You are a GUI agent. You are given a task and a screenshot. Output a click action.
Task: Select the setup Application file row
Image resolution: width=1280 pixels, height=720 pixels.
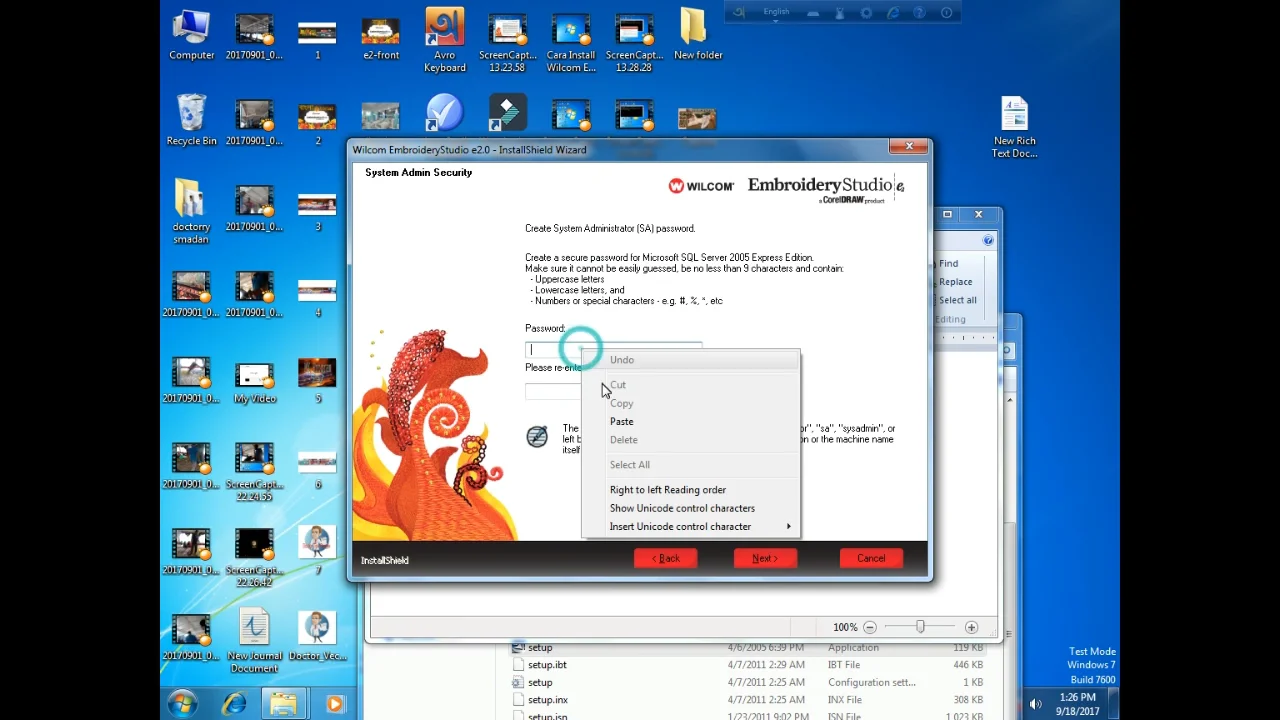pos(748,648)
